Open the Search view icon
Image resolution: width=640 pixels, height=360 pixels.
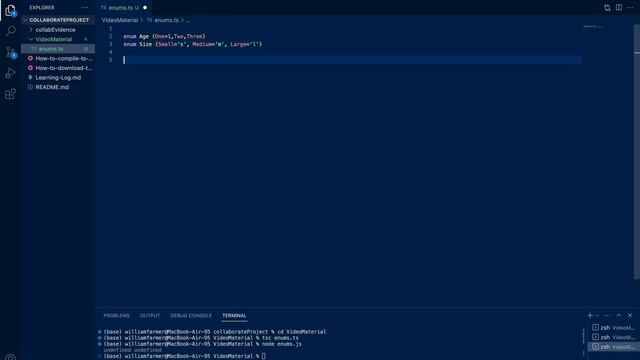pos(11,31)
